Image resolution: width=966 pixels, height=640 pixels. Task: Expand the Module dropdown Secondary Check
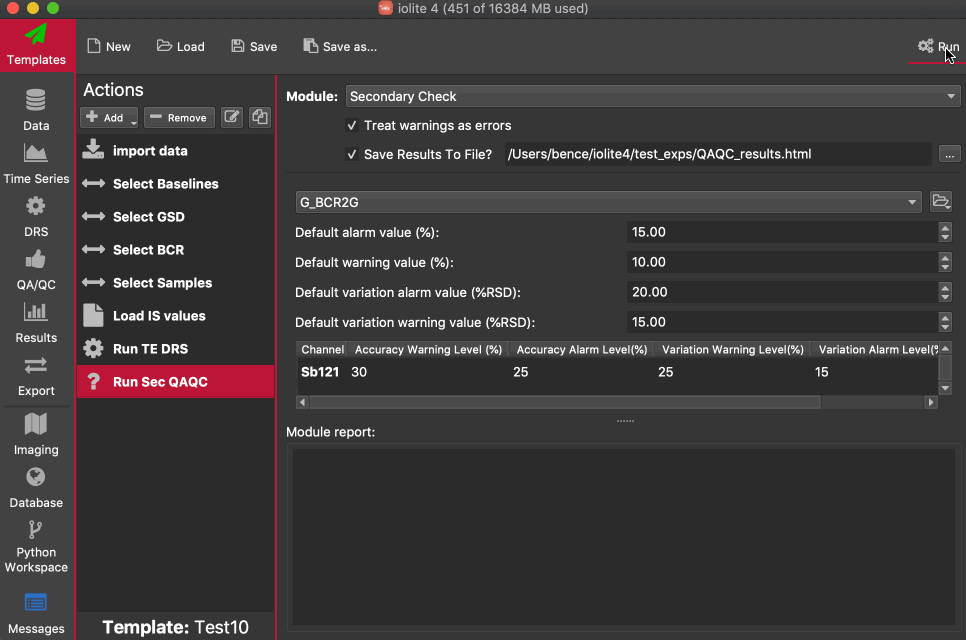point(652,97)
